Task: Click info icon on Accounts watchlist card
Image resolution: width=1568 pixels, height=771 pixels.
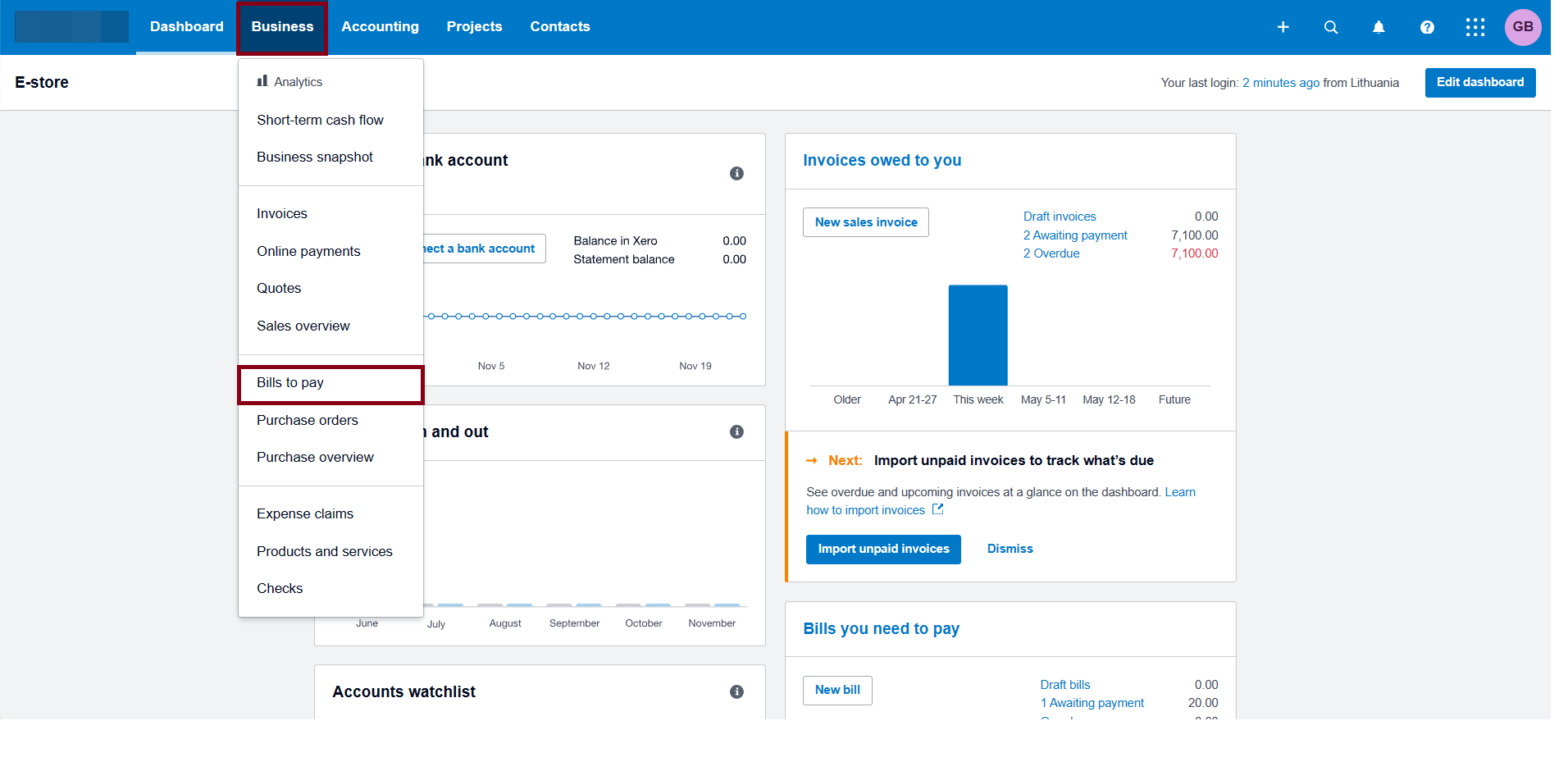Action: (736, 691)
